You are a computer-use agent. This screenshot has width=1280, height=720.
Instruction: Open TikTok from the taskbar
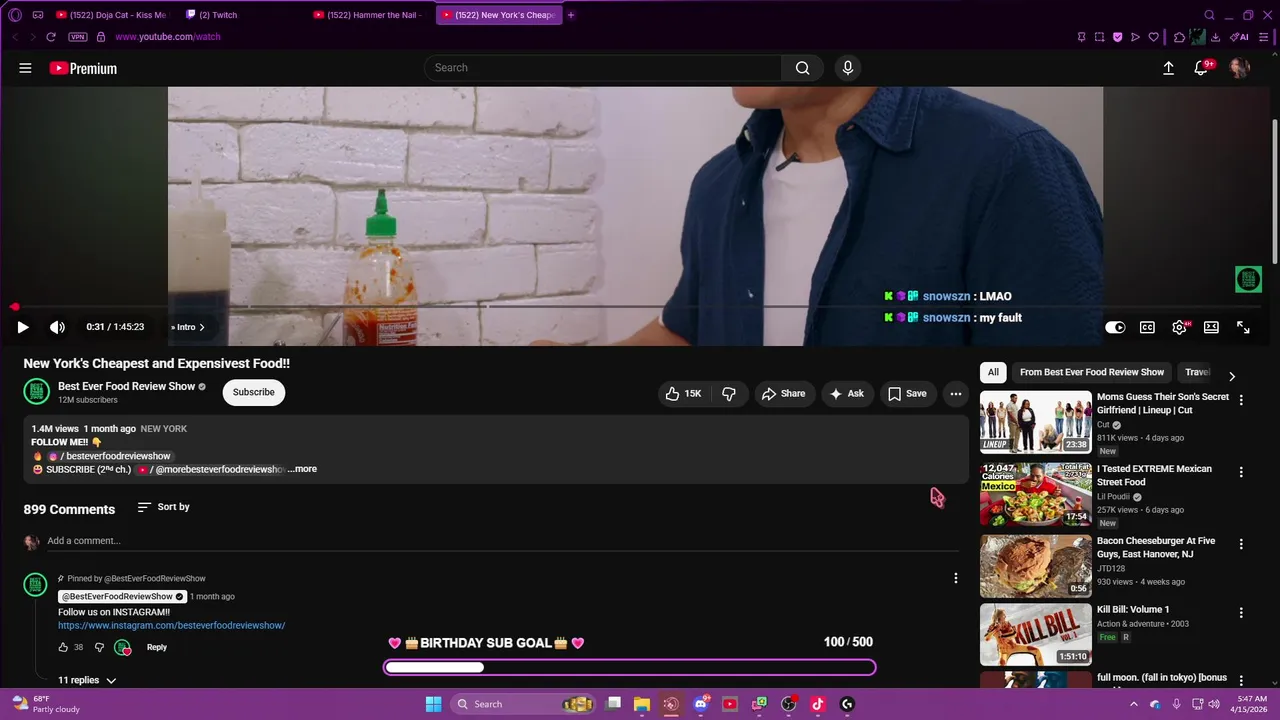(817, 704)
